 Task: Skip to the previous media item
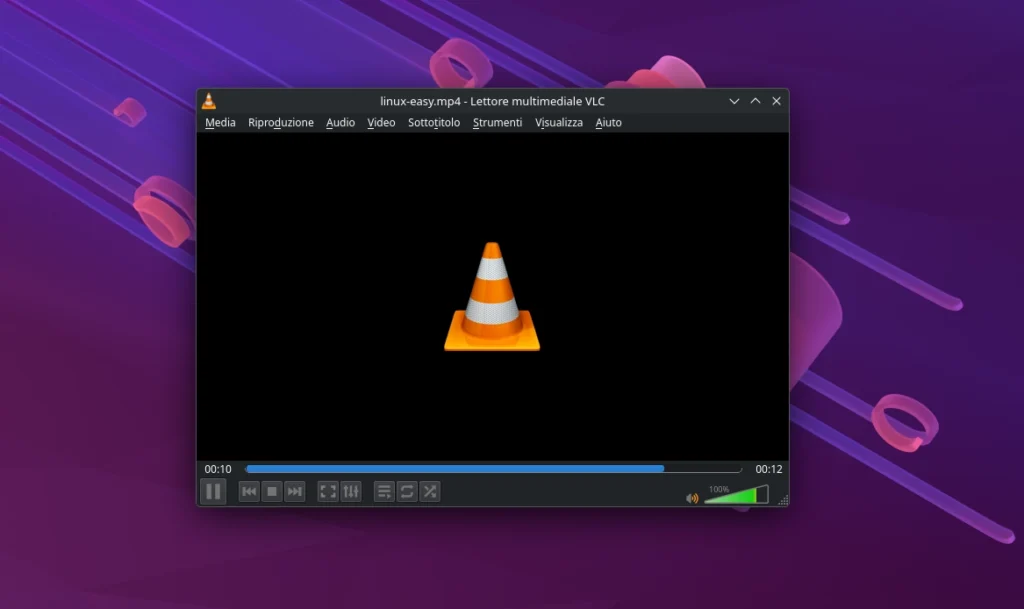(249, 491)
